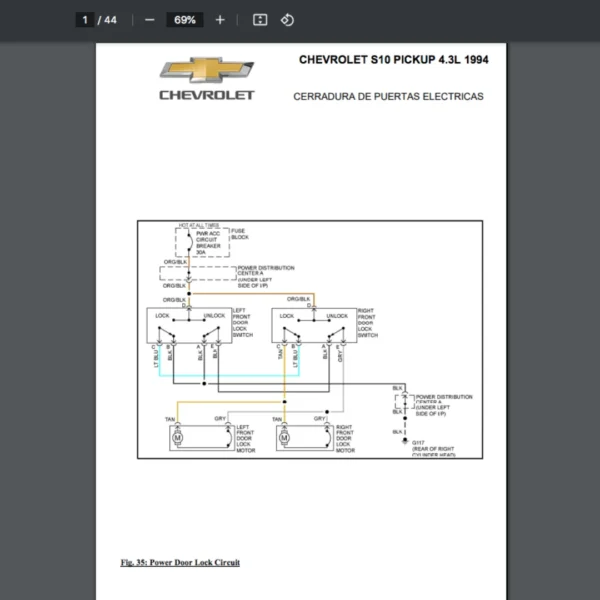Click the UNLOCK label in right door switch

337,316
